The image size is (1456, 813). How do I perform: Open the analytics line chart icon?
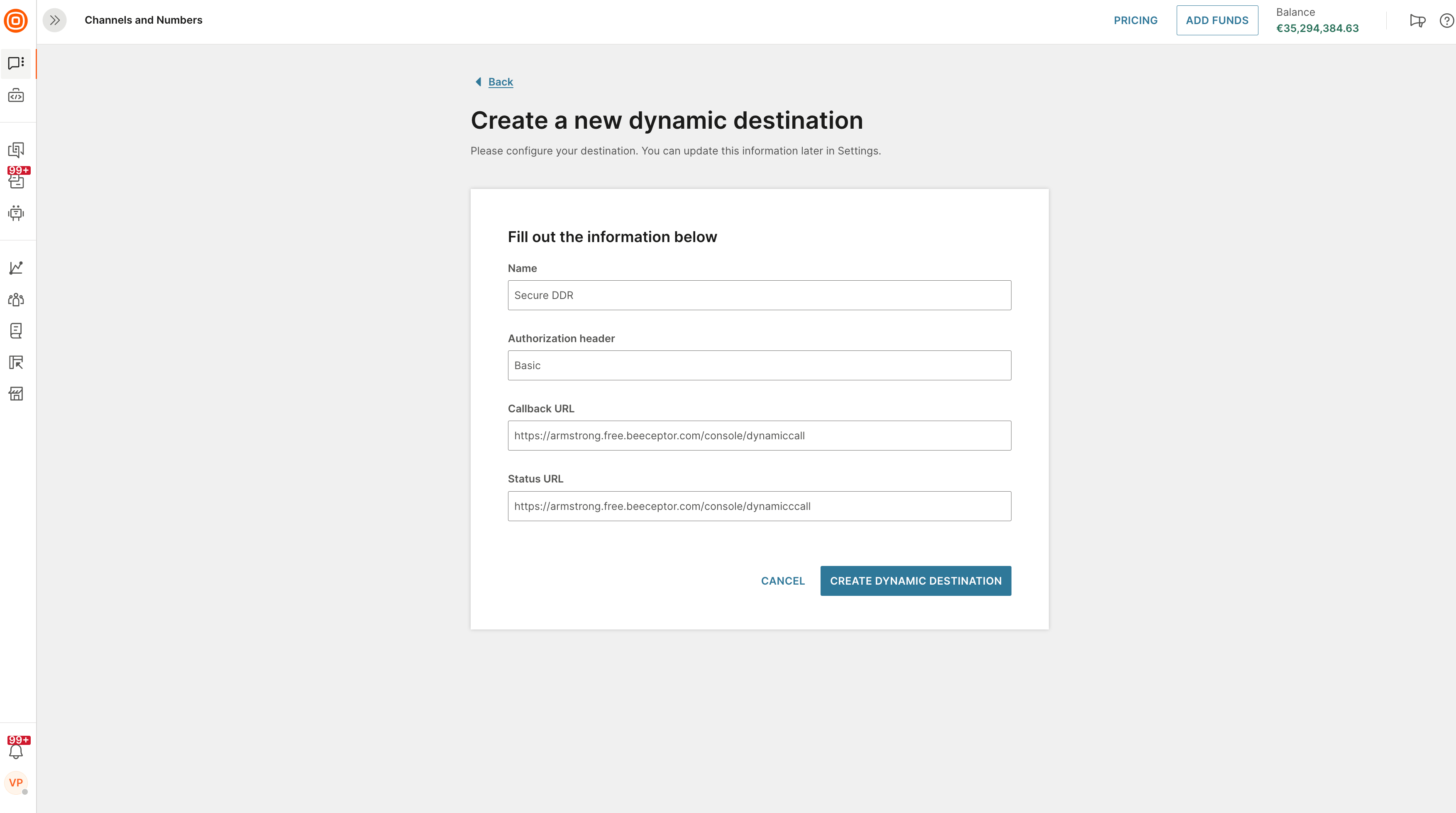[16, 267]
